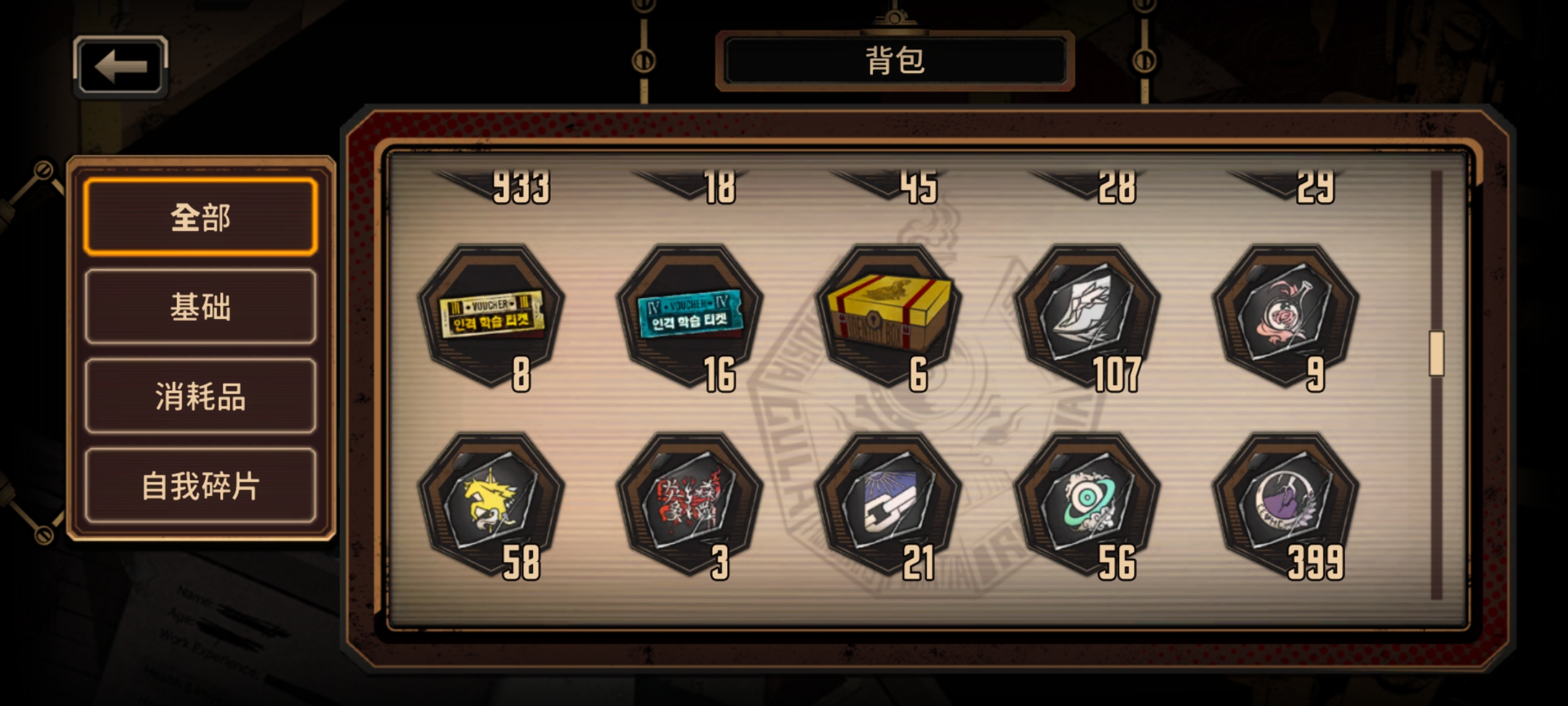Select the yellow level III voucher ticket
Image resolution: width=1568 pixels, height=706 pixels.
492,316
